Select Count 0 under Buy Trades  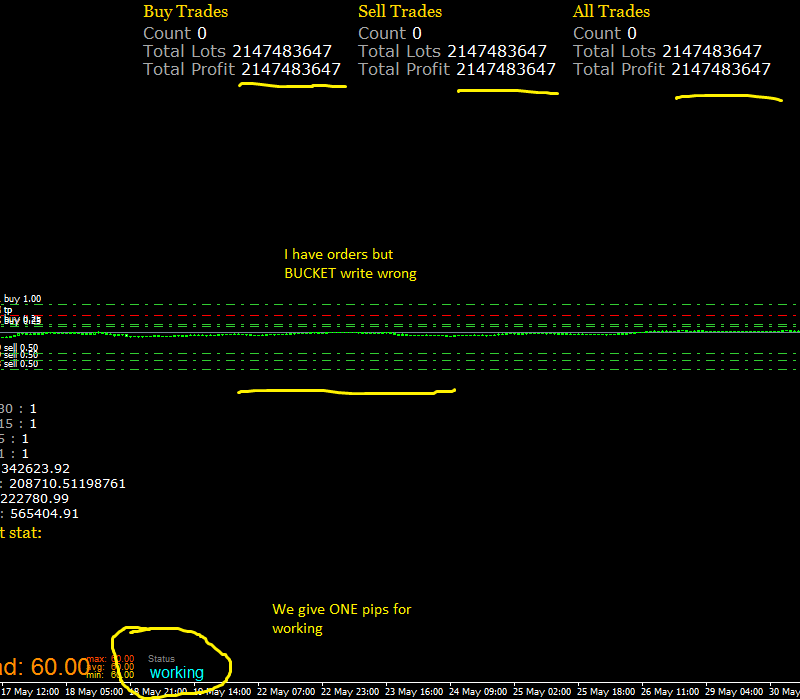[x=175, y=33]
